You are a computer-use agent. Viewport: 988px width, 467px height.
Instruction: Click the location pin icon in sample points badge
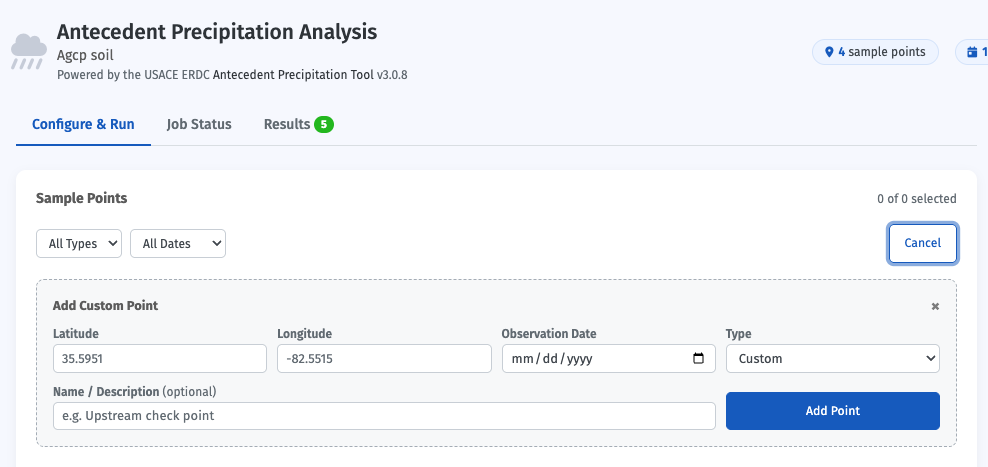(829, 52)
